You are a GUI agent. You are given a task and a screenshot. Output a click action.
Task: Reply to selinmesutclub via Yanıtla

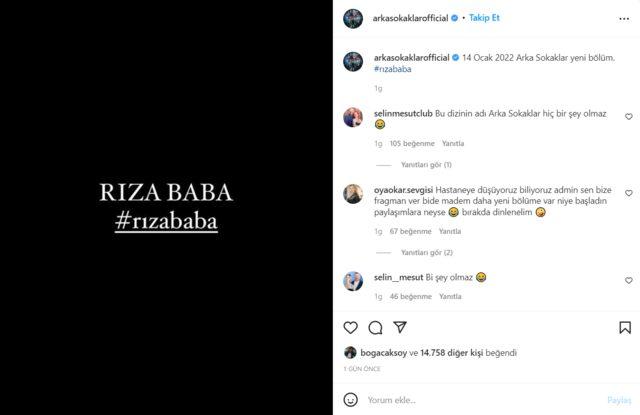(453, 144)
